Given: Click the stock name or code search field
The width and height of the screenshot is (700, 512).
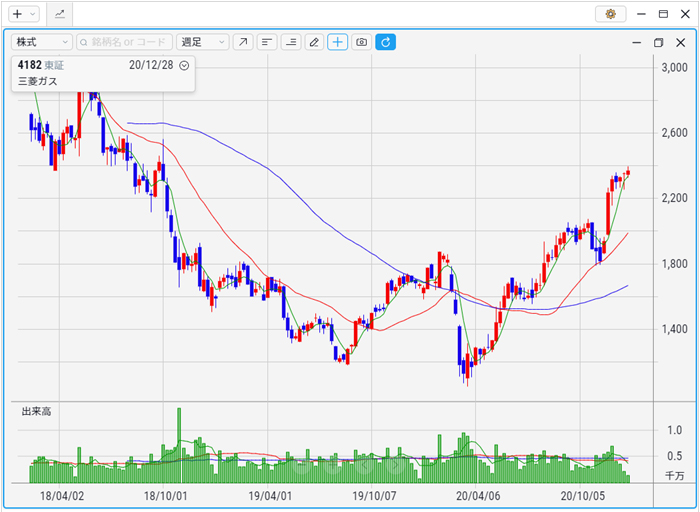Looking at the screenshot, I should (x=125, y=42).
